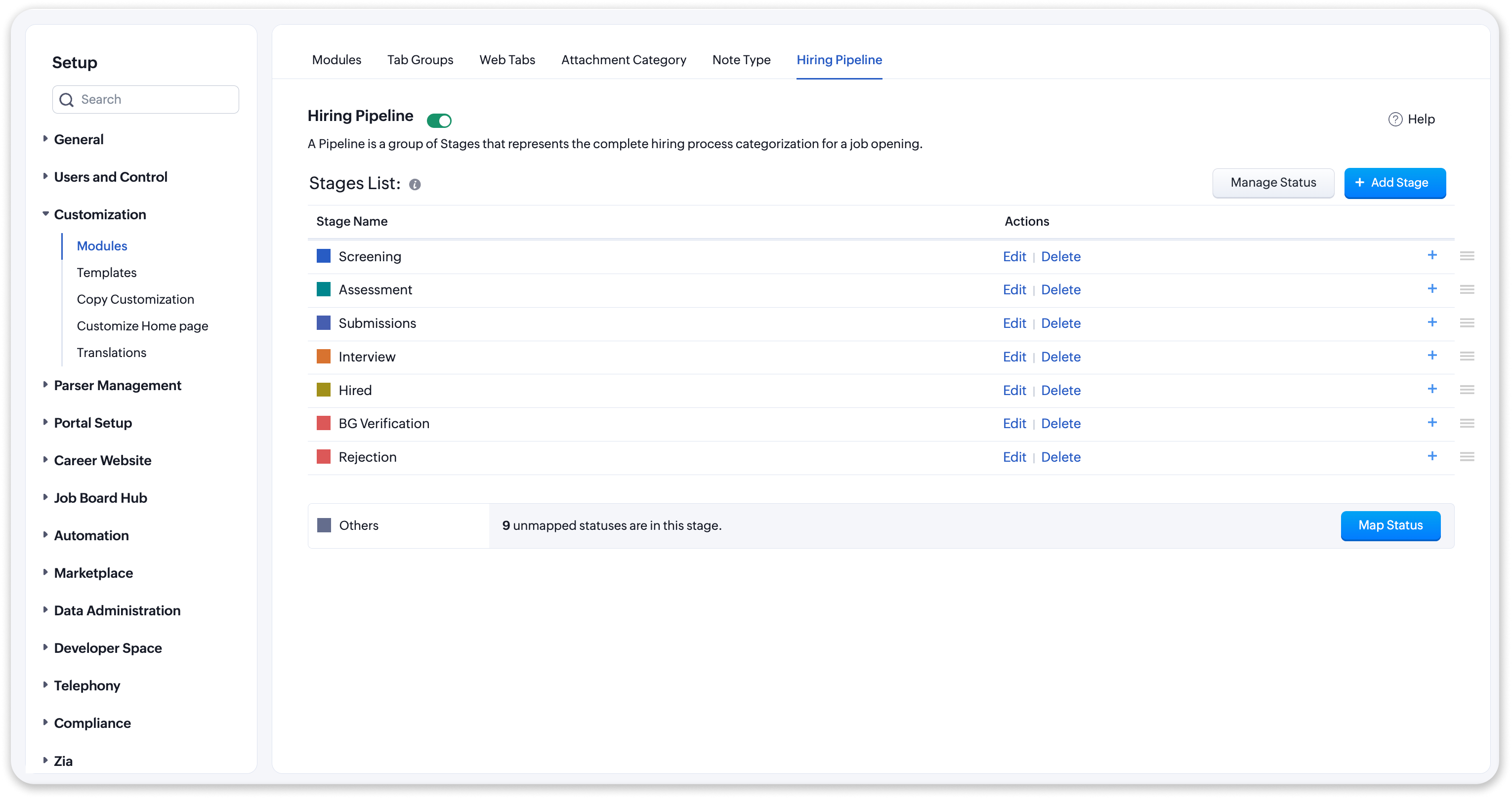Viewport: 1512px width, 799px height.
Task: Expand the Career Website section
Action: [45, 459]
